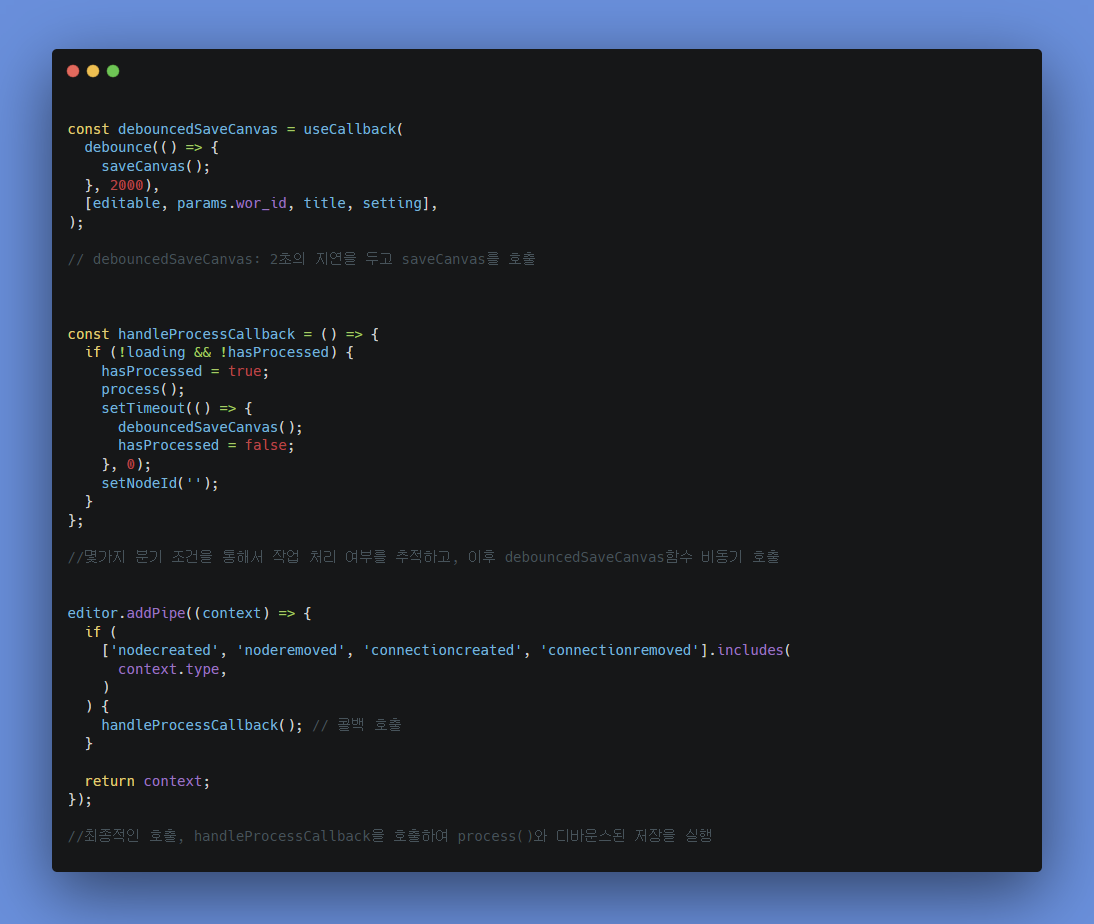This screenshot has width=1094, height=924.
Task: Click the string 'noderemoved' in the array
Action: pyautogui.click(x=290, y=650)
